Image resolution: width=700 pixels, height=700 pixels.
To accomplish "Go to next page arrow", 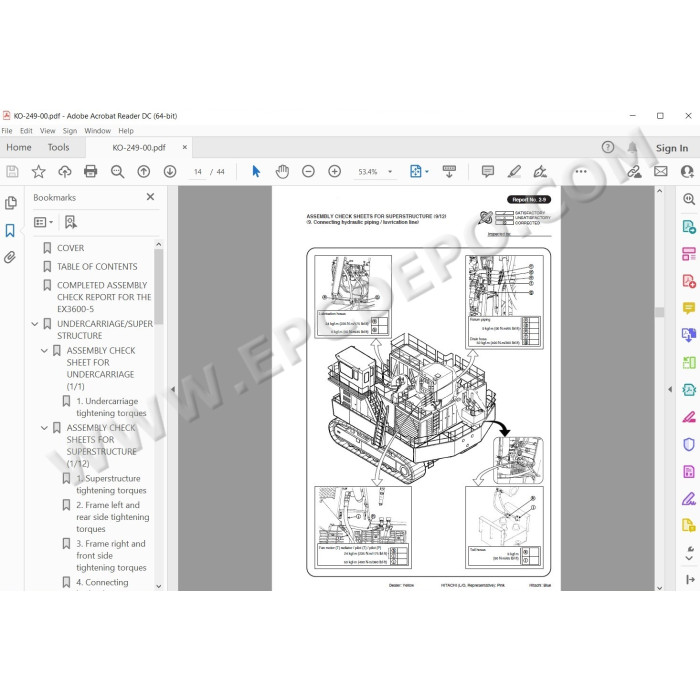I will [x=170, y=171].
